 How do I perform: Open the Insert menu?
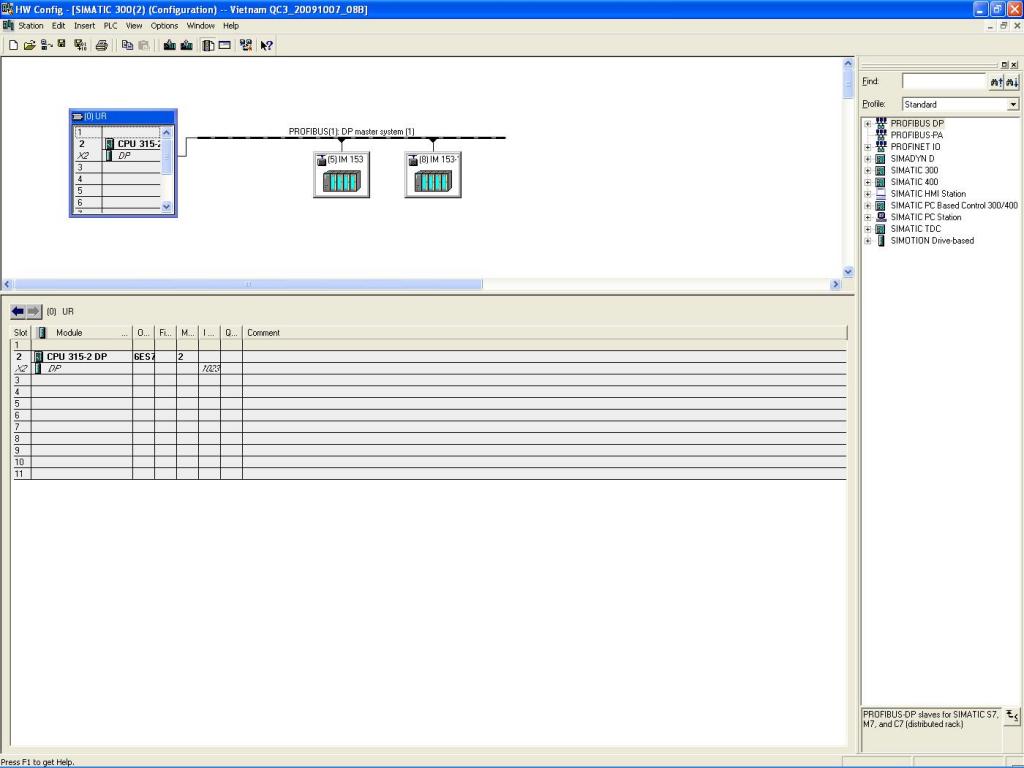pyautogui.click(x=84, y=26)
